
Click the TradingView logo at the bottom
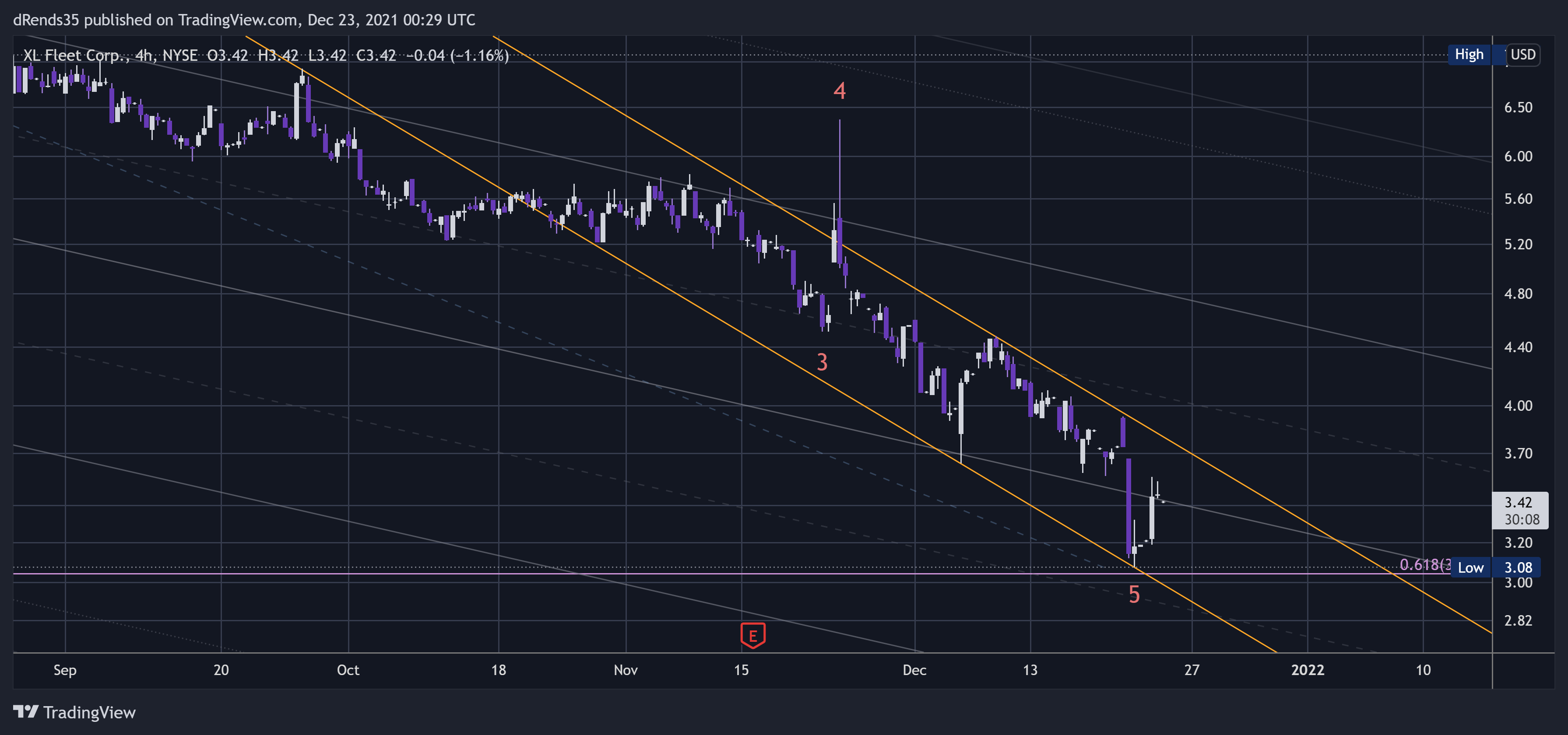click(x=74, y=712)
